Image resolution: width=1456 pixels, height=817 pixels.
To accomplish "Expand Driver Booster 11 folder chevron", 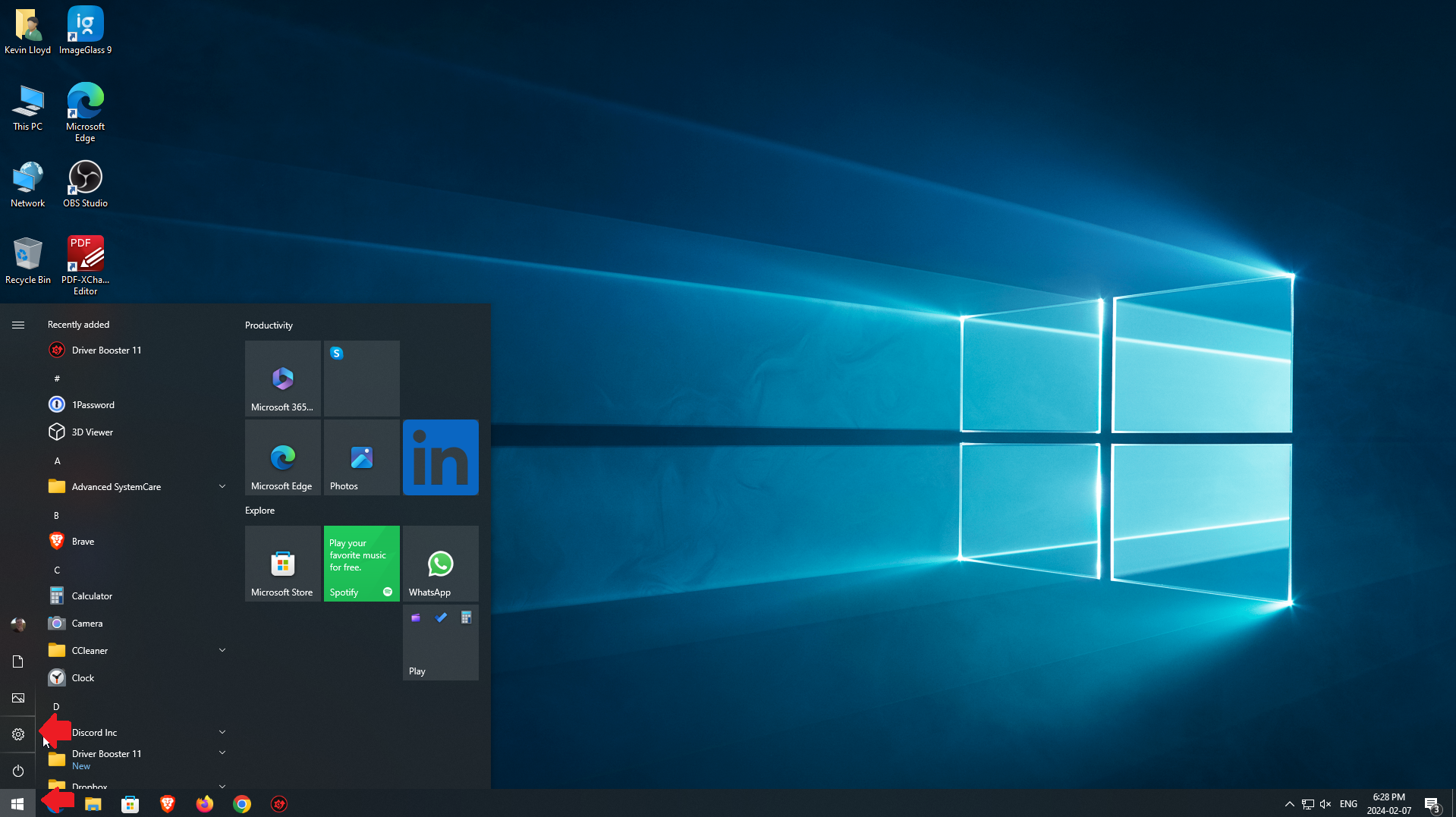I will (x=222, y=753).
